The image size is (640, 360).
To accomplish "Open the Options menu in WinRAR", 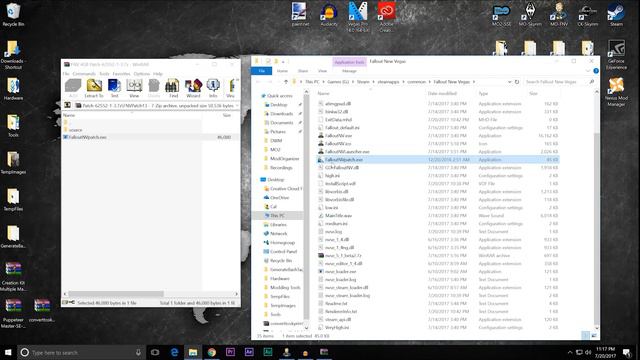I will point(142,74).
